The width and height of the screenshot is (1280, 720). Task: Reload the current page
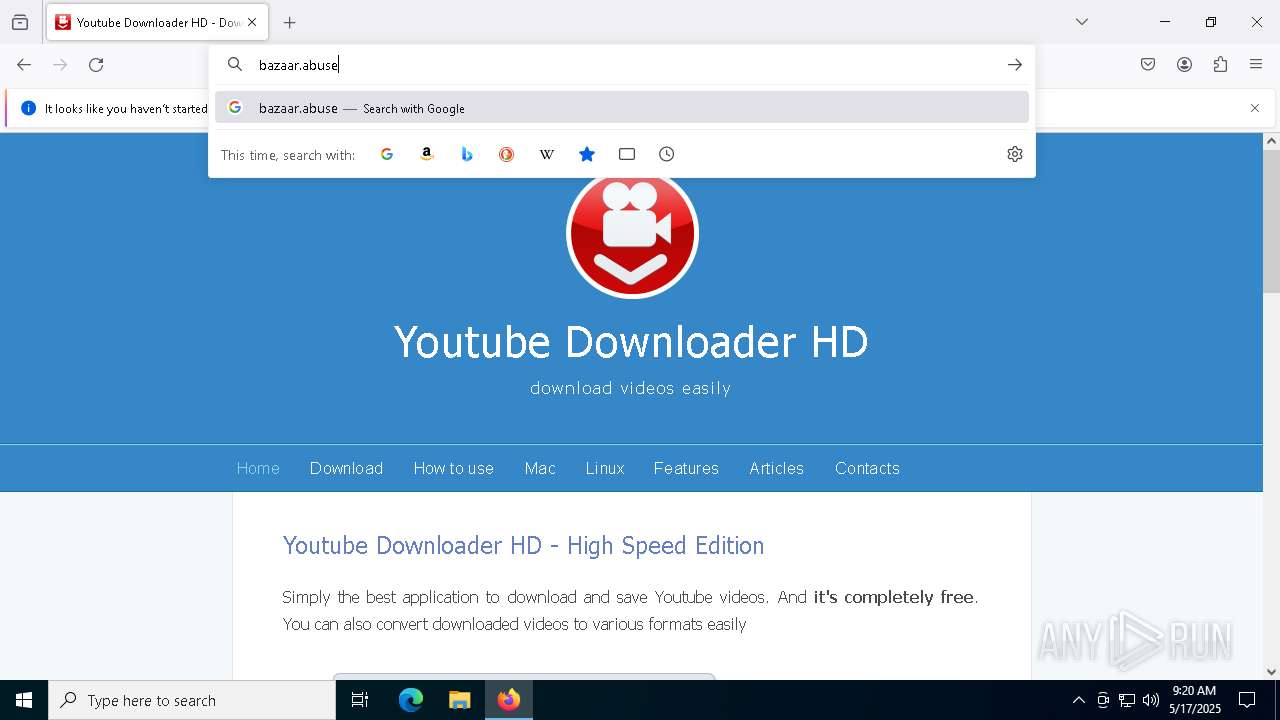pyautogui.click(x=96, y=65)
